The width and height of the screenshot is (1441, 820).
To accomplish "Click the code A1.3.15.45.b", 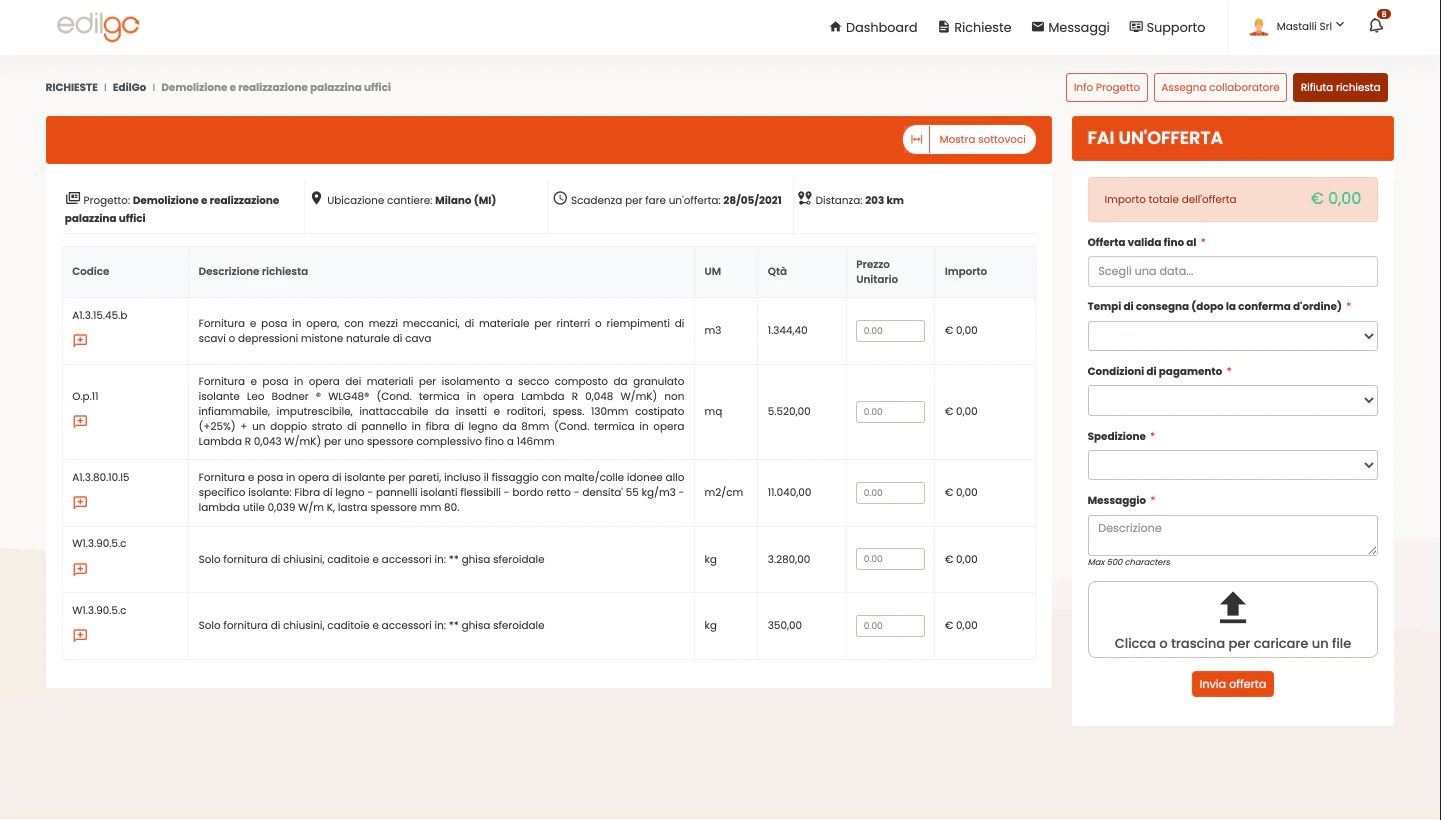I will pos(100,315).
